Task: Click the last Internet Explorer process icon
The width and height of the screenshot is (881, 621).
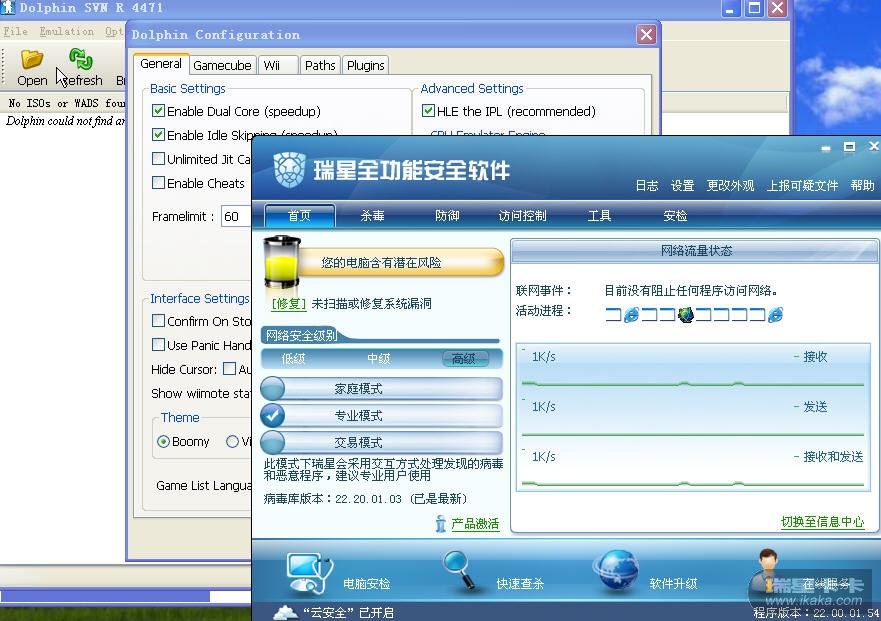Action: point(775,315)
